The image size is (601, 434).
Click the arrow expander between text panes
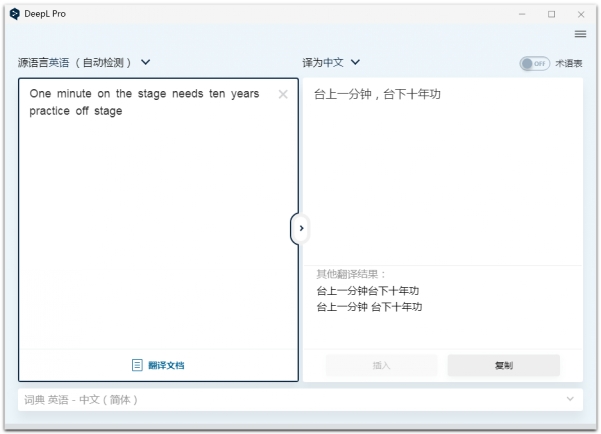tap(301, 228)
